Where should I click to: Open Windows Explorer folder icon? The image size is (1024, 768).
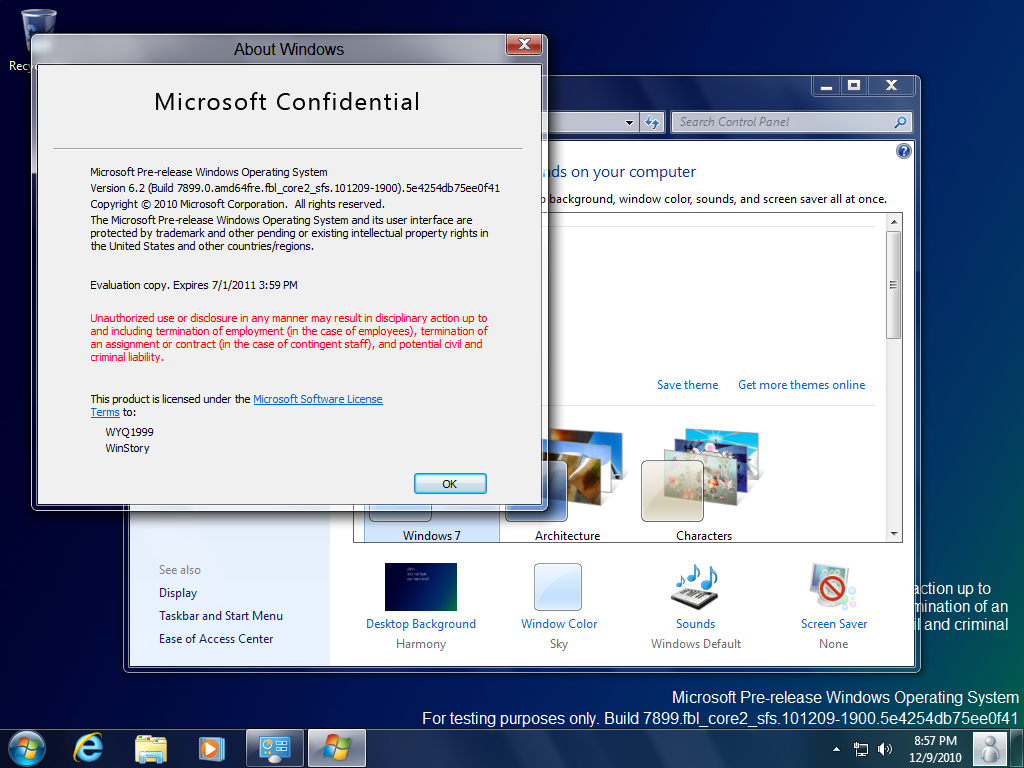[151, 748]
